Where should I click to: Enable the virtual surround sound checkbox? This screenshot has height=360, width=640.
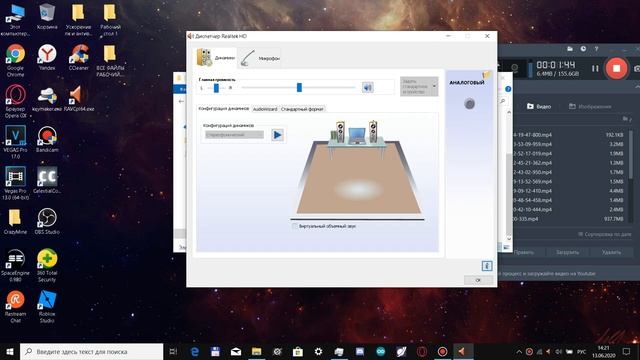pyautogui.click(x=295, y=226)
